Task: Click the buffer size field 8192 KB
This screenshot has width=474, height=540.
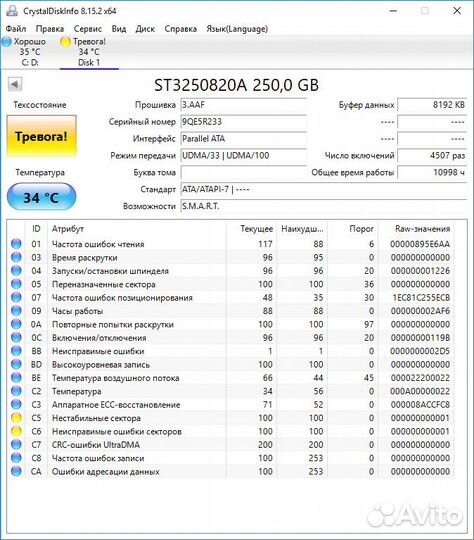Action: [x=432, y=105]
